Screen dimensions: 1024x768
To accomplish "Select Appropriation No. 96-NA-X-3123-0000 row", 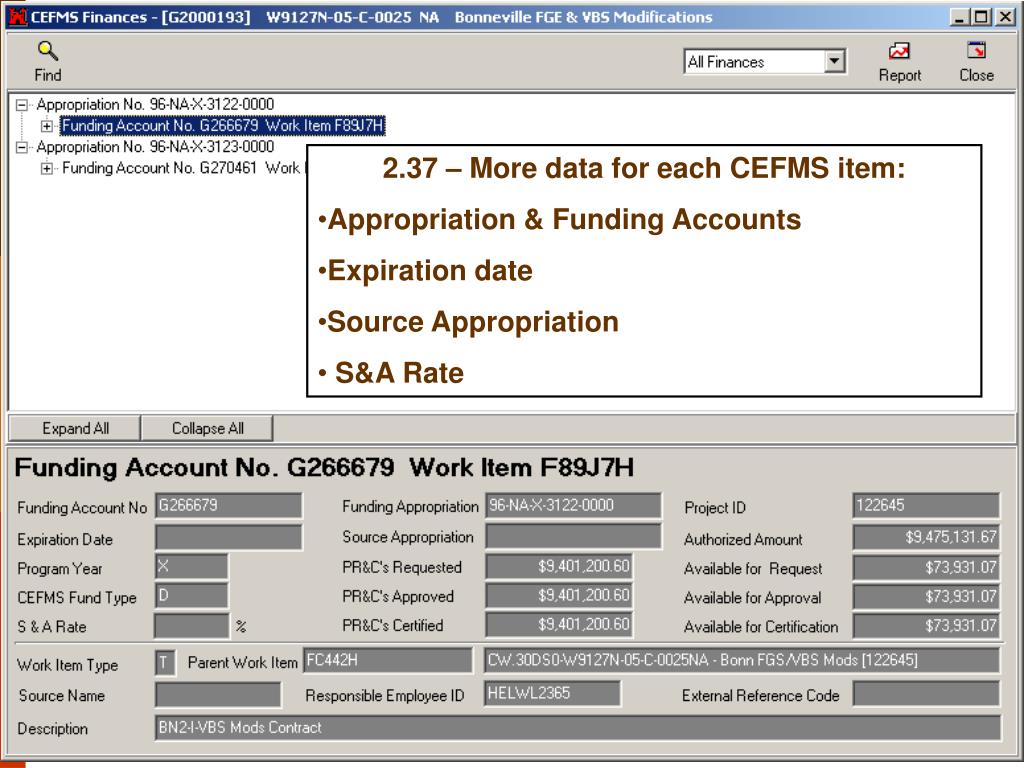I will (155, 147).
